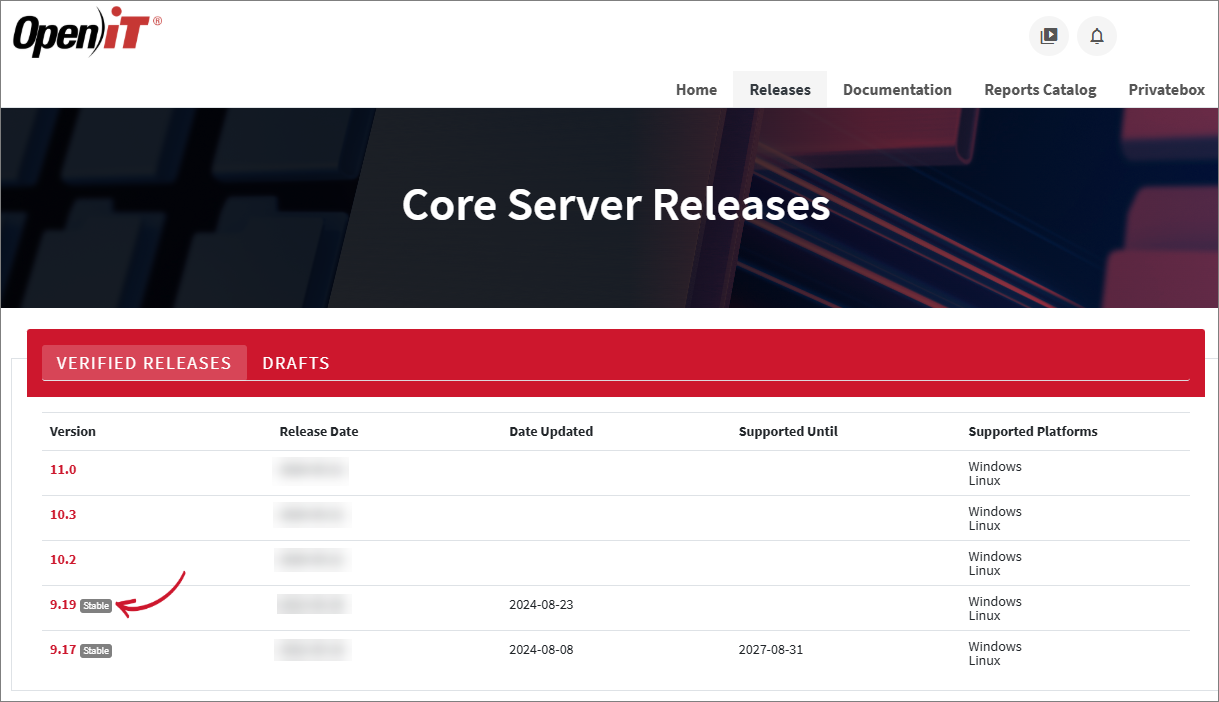Go to the Home menu

click(696, 89)
